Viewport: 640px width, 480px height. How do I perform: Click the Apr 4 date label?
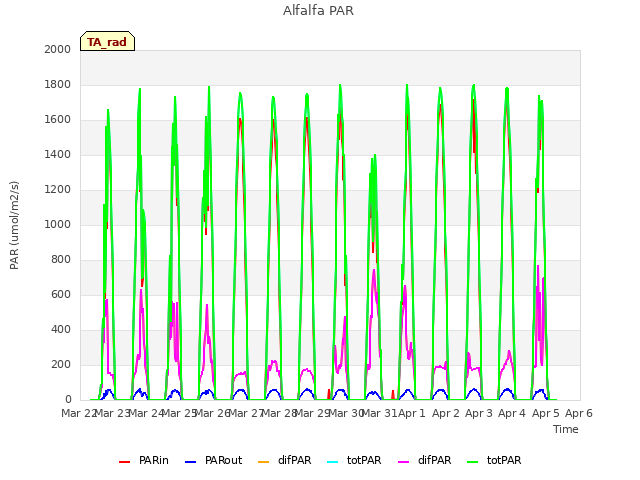[x=512, y=413]
